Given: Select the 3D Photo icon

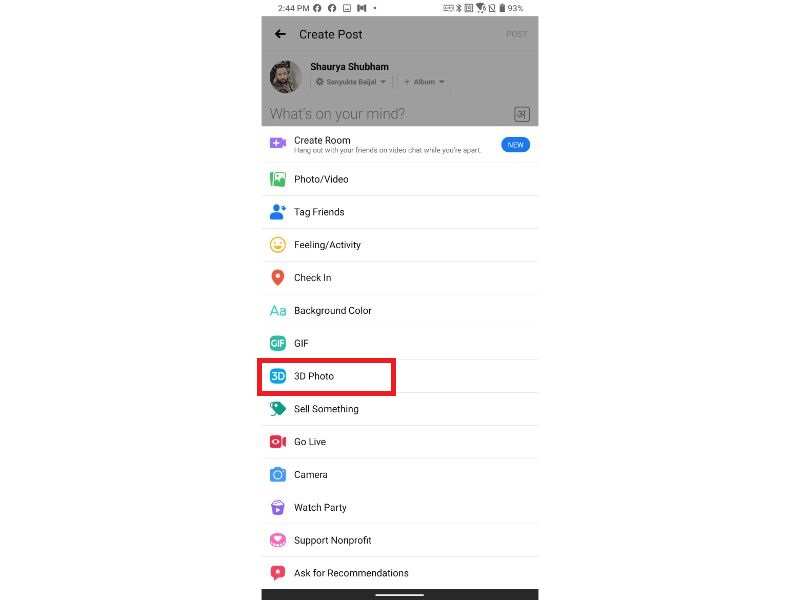Looking at the screenshot, I should click(278, 376).
